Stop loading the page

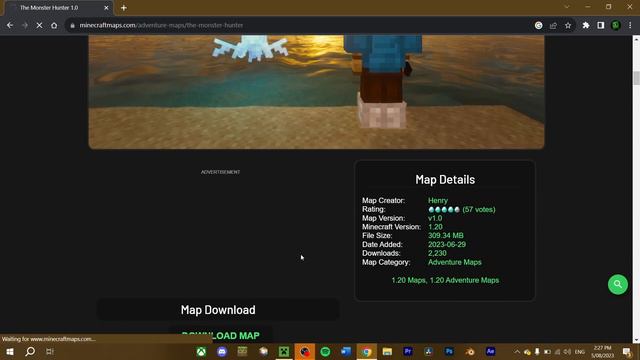point(39,25)
